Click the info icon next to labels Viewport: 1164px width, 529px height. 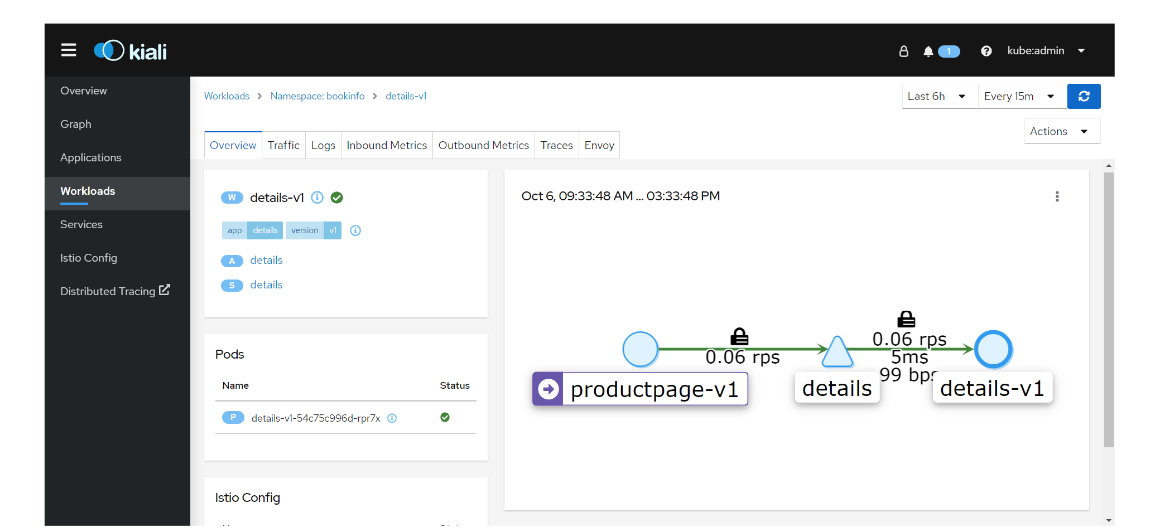click(355, 231)
